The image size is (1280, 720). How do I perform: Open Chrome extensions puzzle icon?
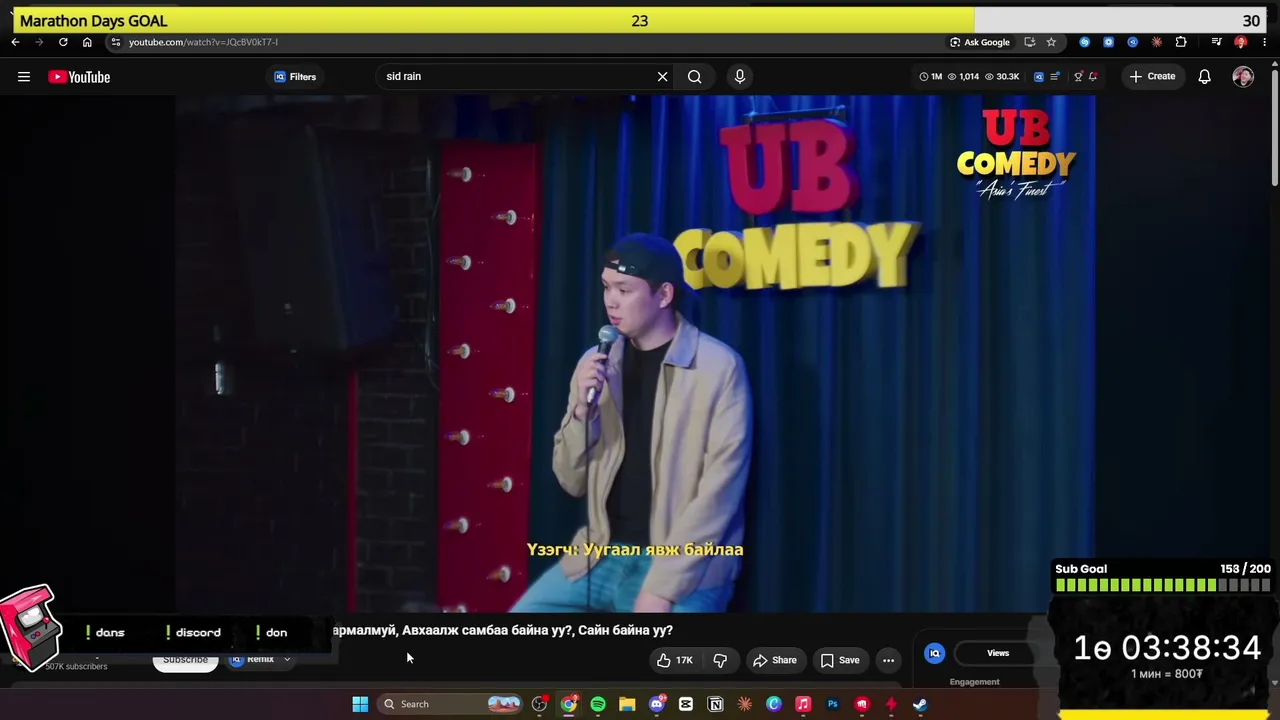tap(1181, 42)
